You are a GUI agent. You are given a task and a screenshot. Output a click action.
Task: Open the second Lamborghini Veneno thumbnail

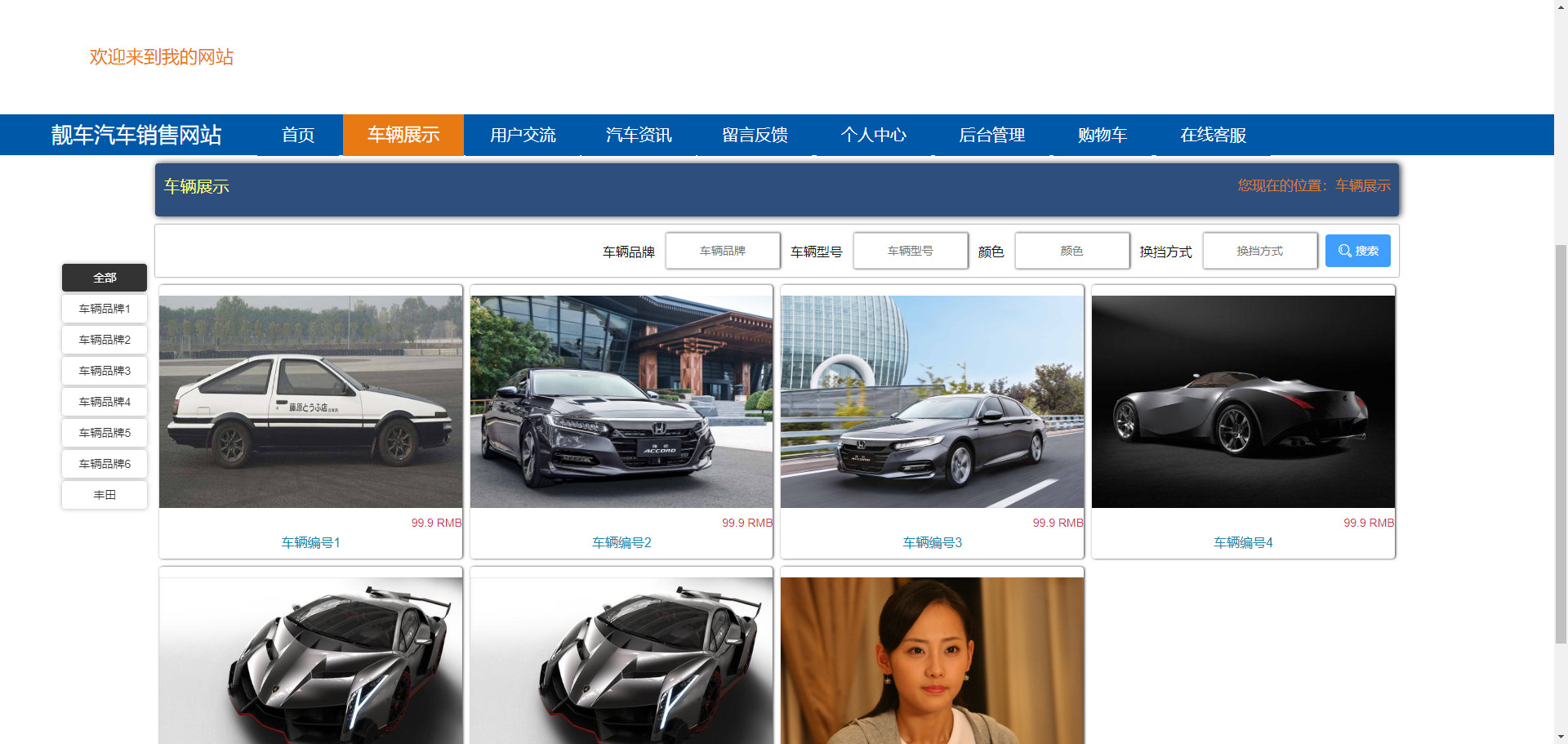(x=621, y=661)
